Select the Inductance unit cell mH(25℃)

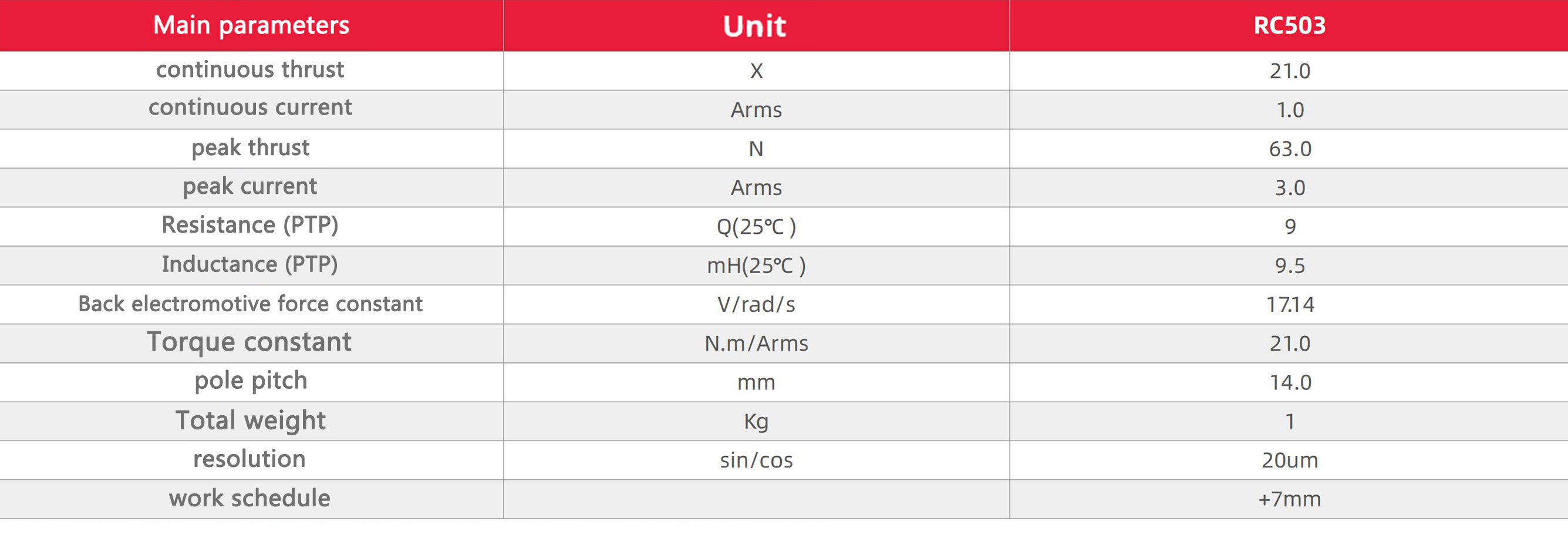756,265
